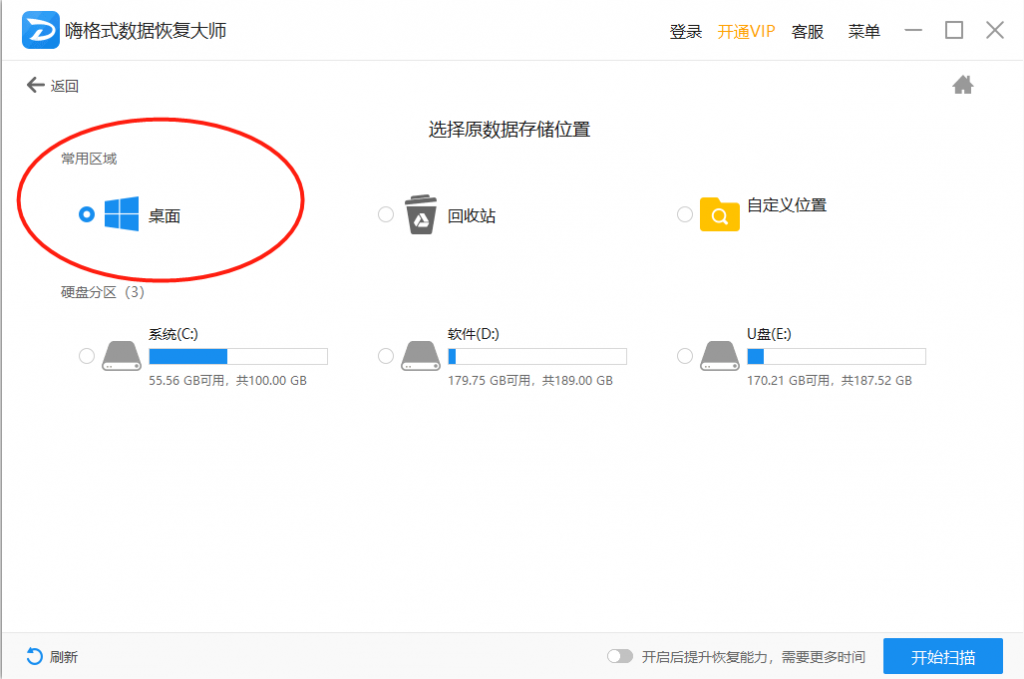Click the 软件(D:) usage bar
This screenshot has width=1024, height=679.
(x=537, y=356)
